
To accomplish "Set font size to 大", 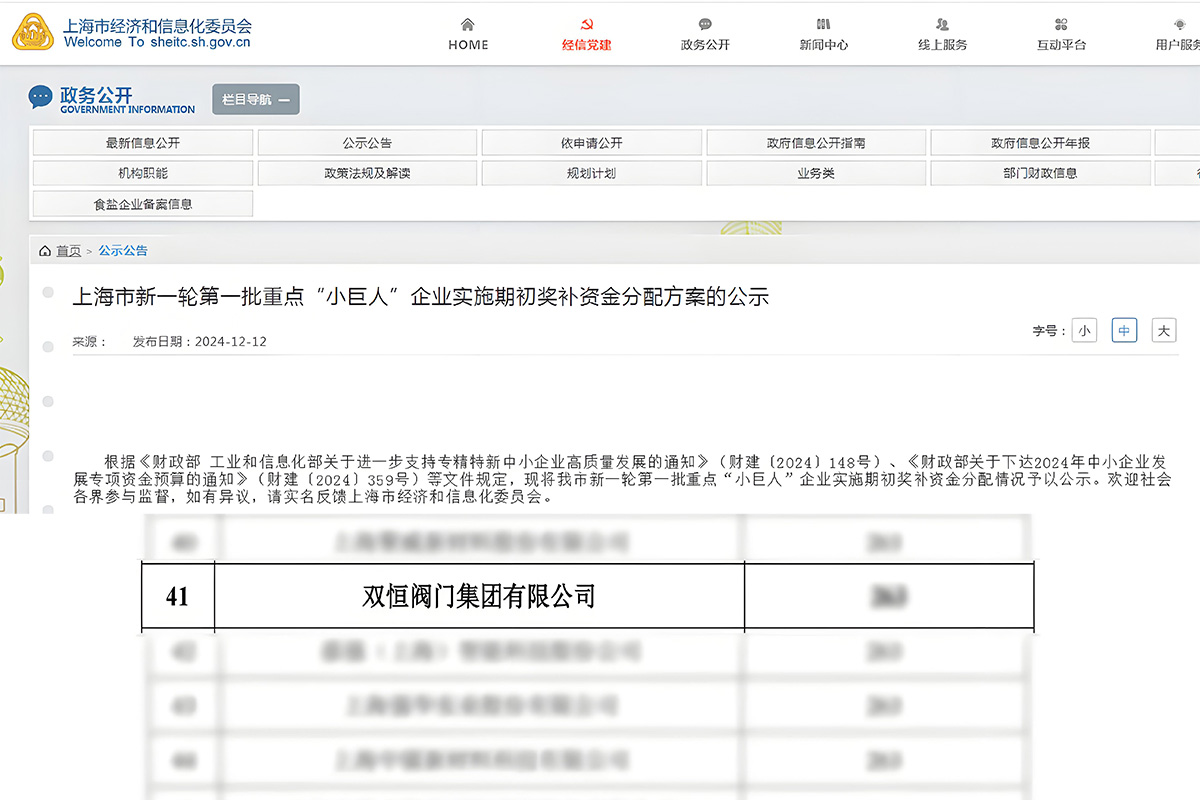I will (1163, 331).
